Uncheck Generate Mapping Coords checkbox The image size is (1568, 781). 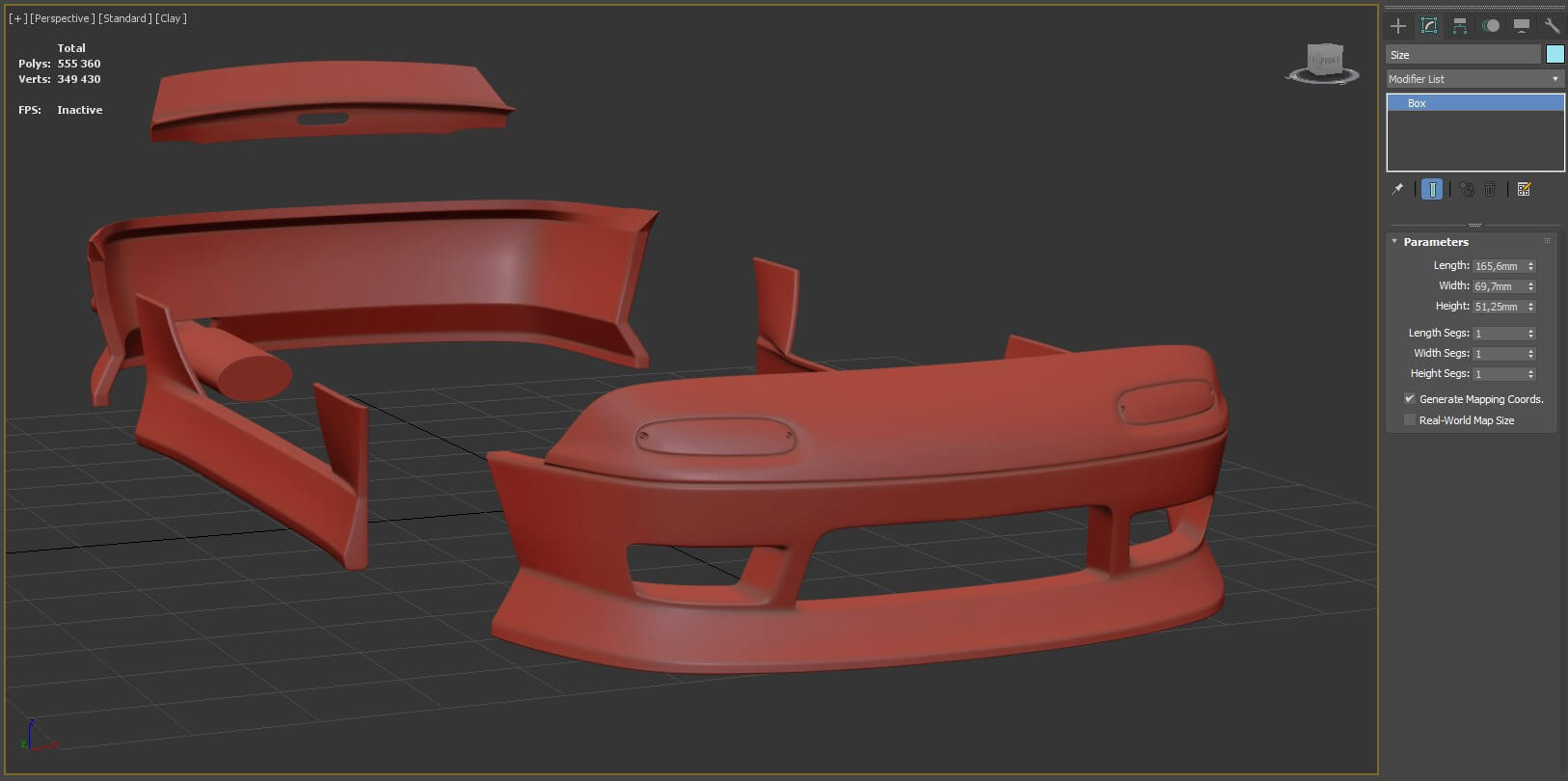tap(1410, 399)
